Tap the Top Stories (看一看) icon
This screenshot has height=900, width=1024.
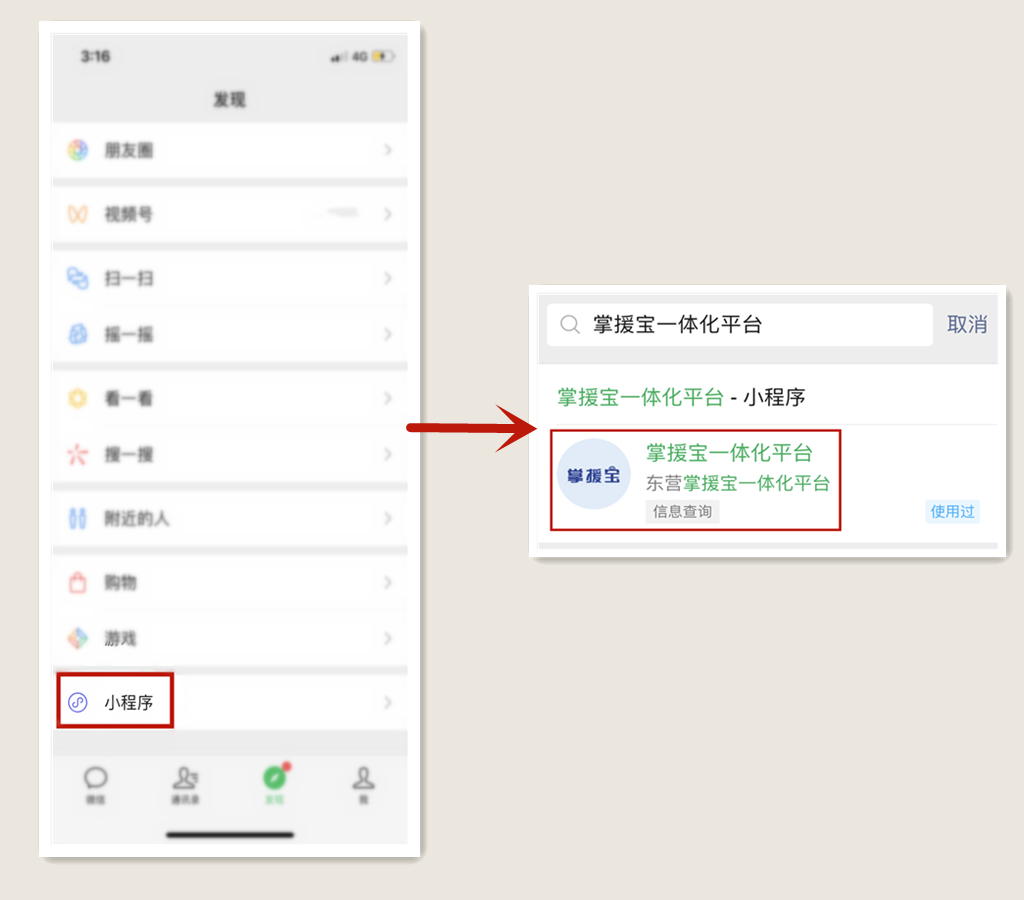point(78,398)
